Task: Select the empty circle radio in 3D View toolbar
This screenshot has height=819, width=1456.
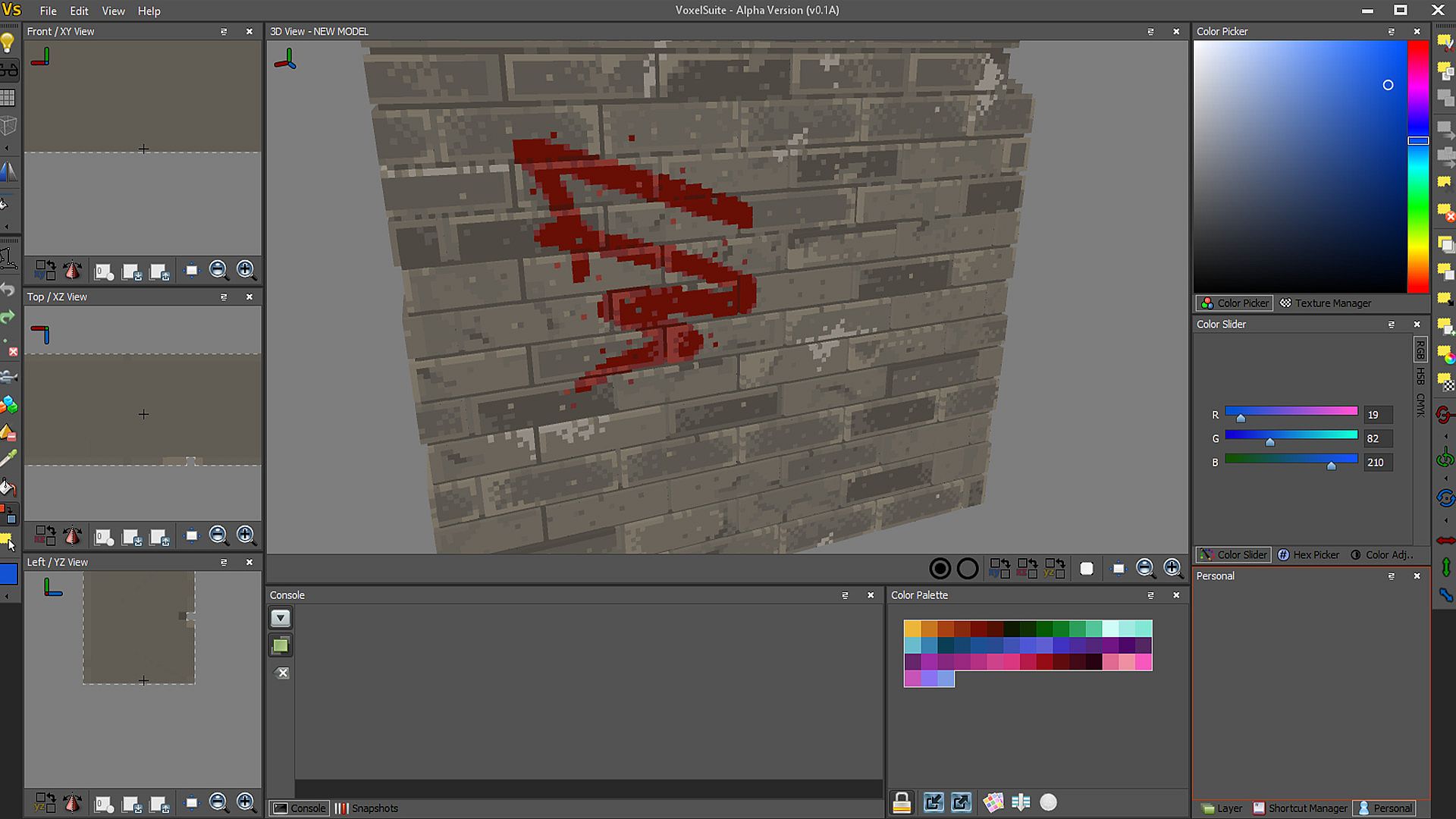Action: coord(968,568)
